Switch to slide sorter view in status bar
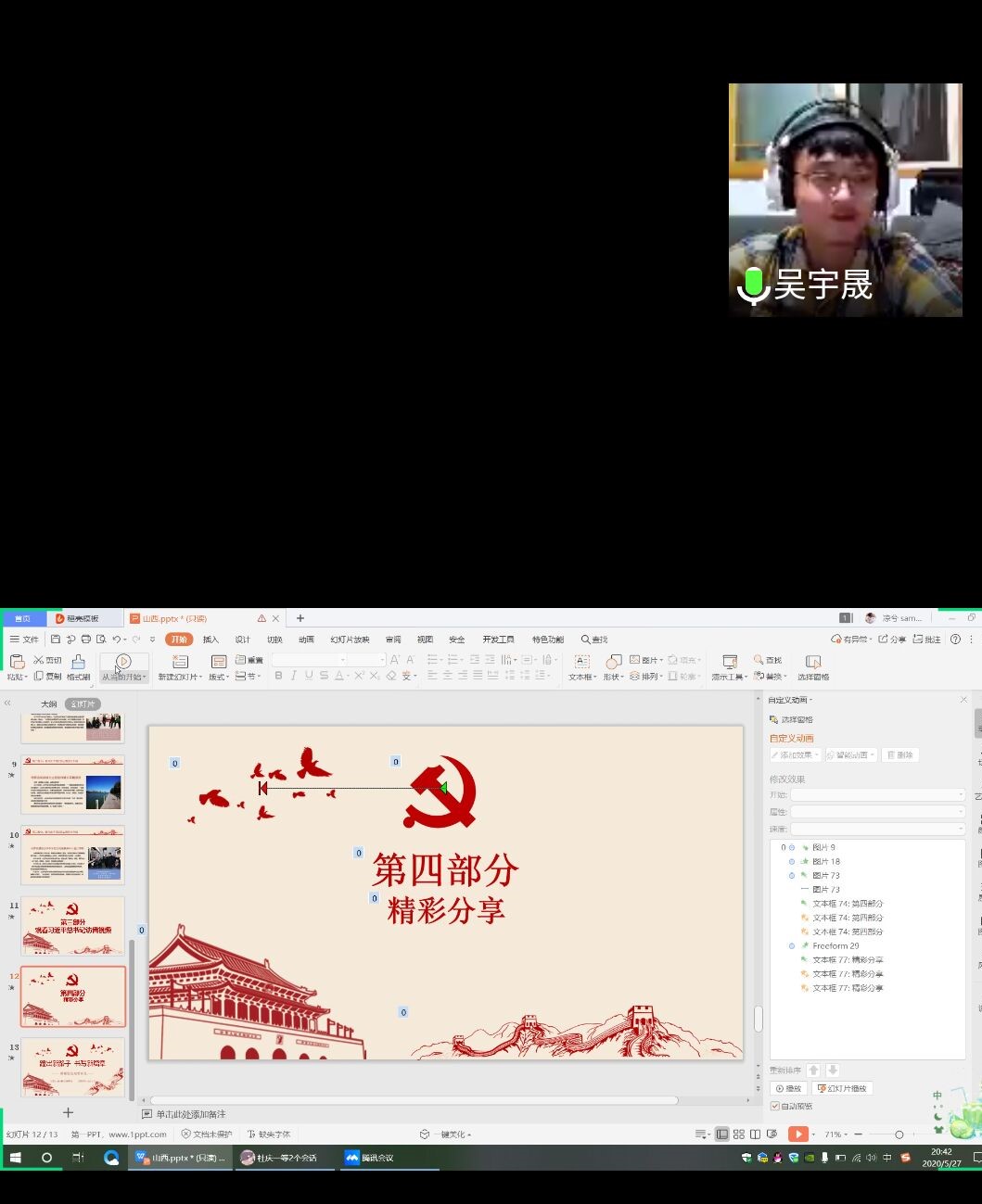The height and width of the screenshot is (1204, 982). click(x=739, y=1134)
